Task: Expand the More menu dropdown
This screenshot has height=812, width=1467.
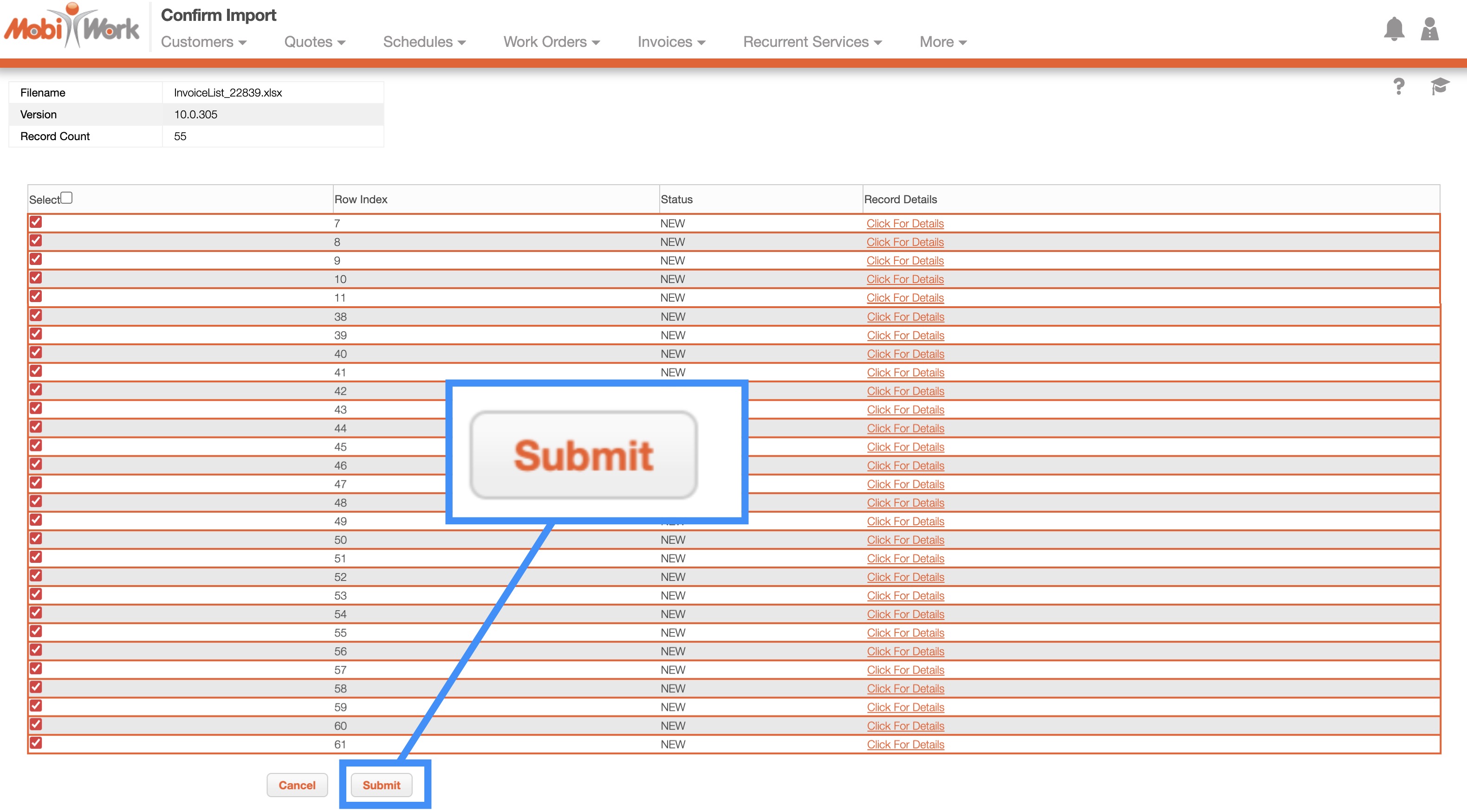Action: click(942, 42)
